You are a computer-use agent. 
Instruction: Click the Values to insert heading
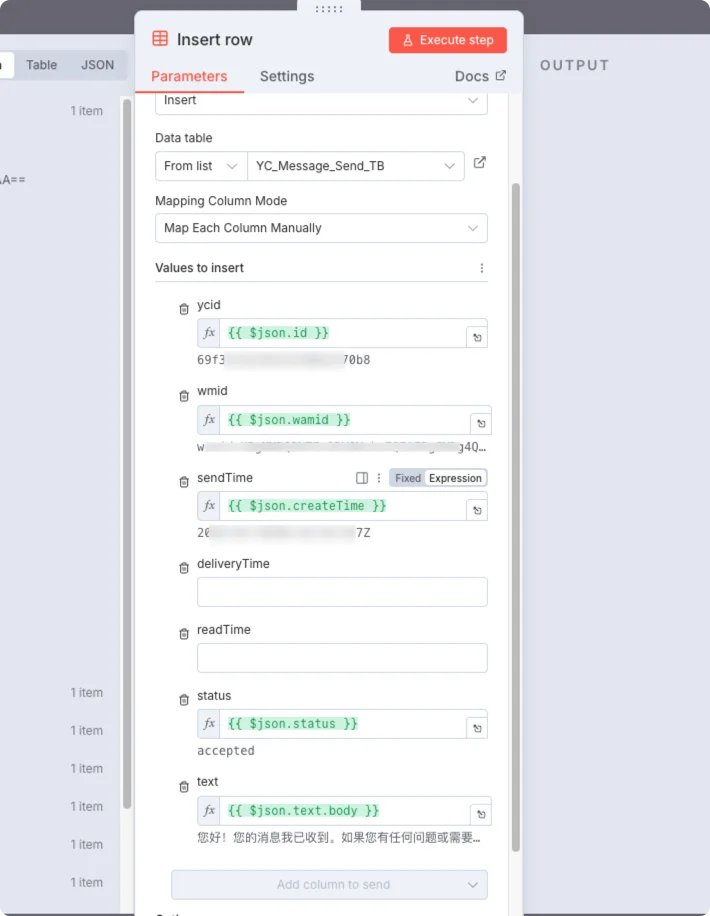[199, 268]
